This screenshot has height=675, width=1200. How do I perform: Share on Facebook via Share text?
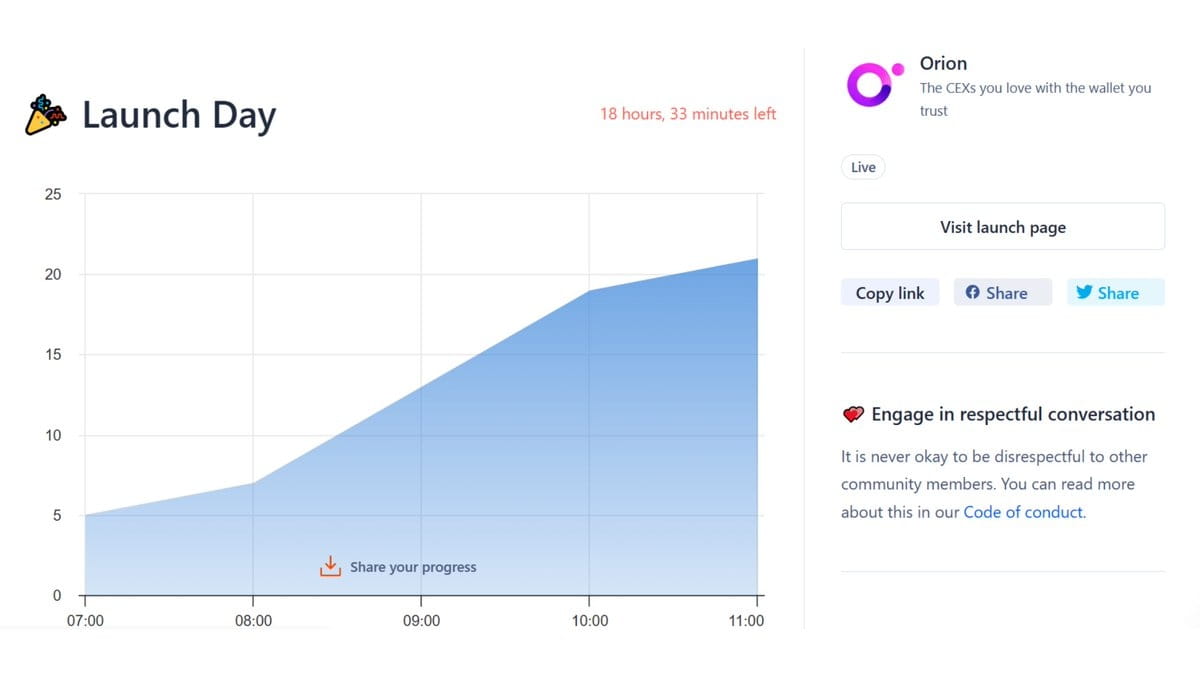pyautogui.click(x=1006, y=293)
